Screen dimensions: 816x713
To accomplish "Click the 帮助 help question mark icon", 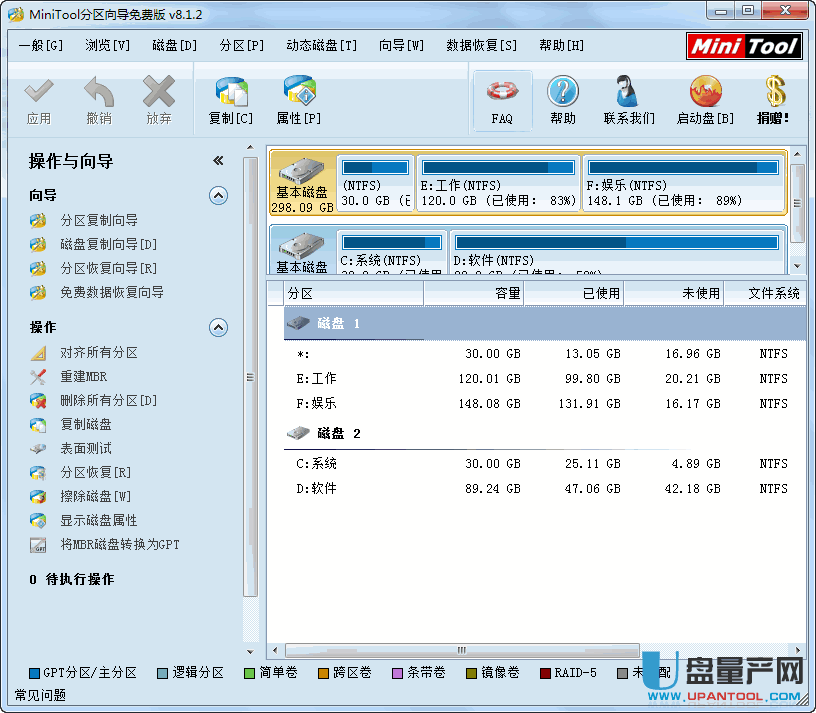I will pyautogui.click(x=563, y=100).
